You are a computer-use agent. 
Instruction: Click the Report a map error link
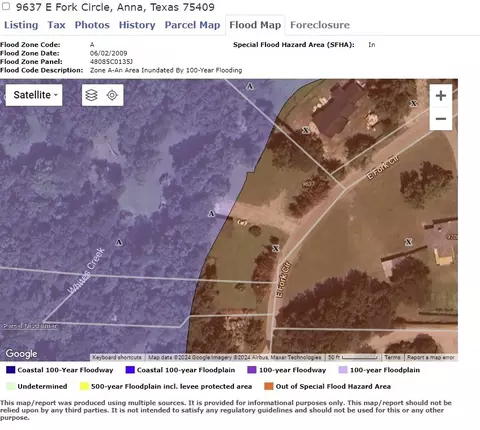[431, 357]
